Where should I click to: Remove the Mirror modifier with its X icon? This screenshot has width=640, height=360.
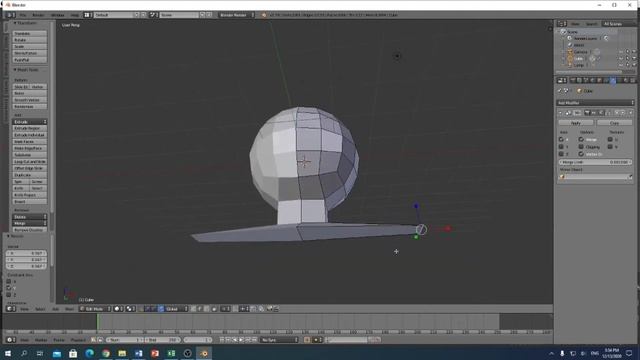631,113
